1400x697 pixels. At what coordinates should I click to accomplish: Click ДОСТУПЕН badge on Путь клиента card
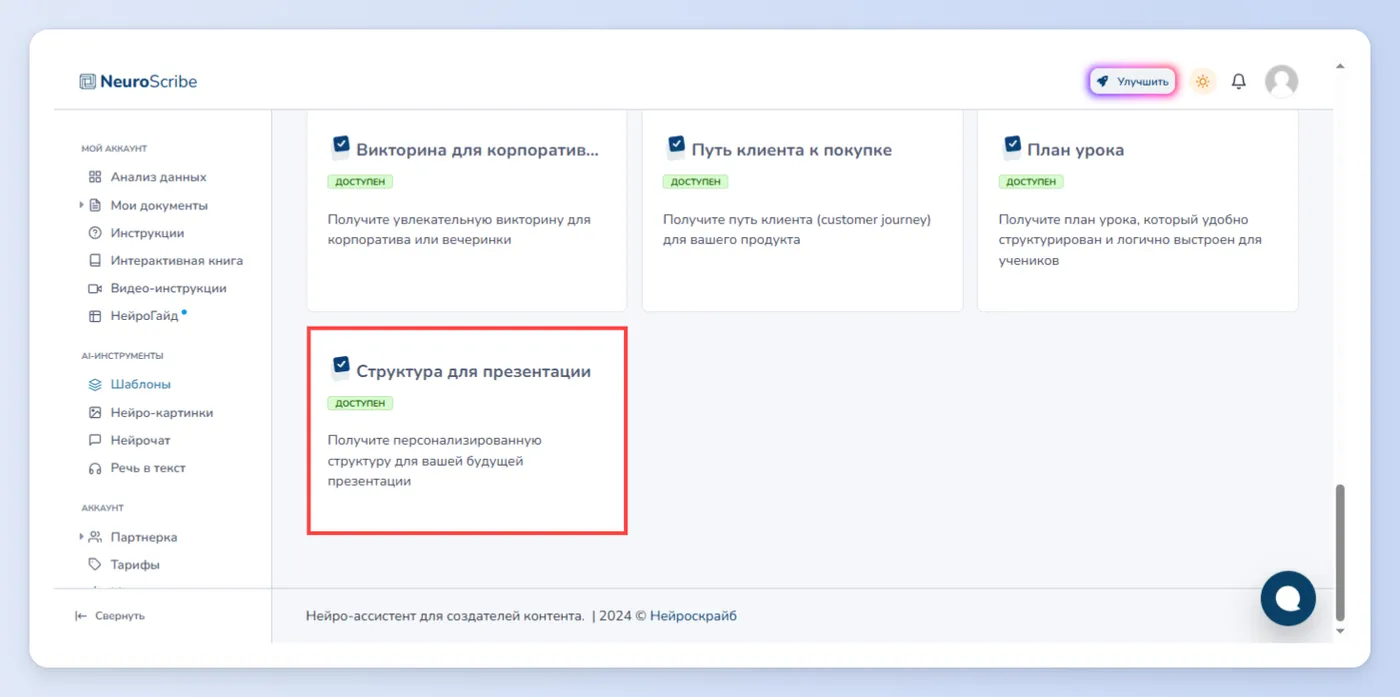(695, 182)
